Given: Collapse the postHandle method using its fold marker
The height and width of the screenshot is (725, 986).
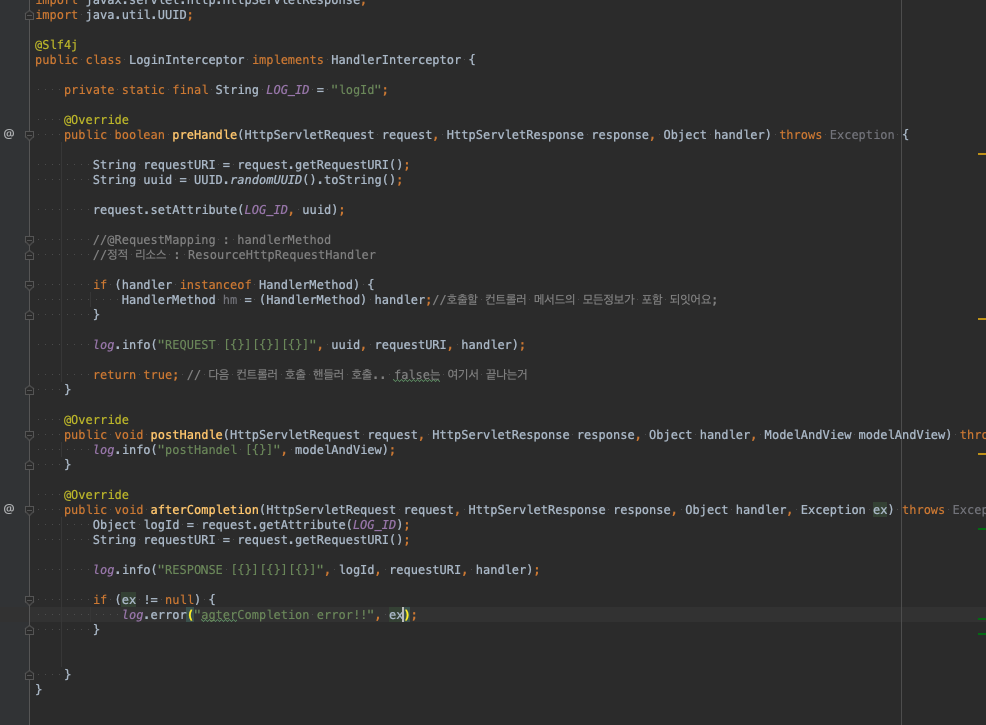Looking at the screenshot, I should [29, 434].
